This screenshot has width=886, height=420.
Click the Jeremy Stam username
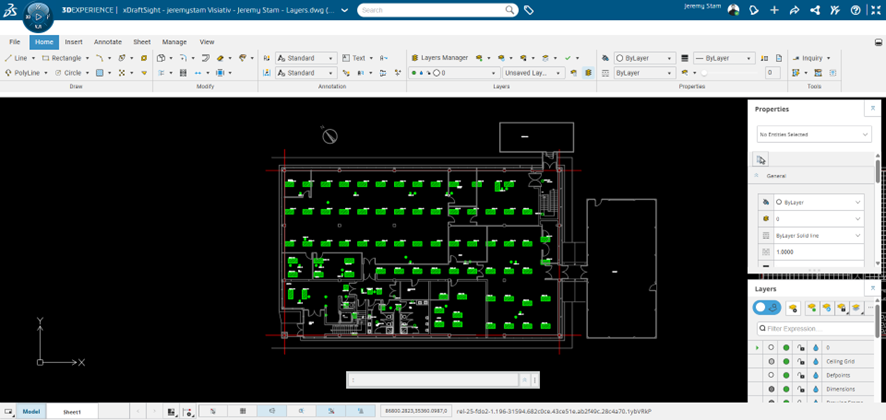702,6
